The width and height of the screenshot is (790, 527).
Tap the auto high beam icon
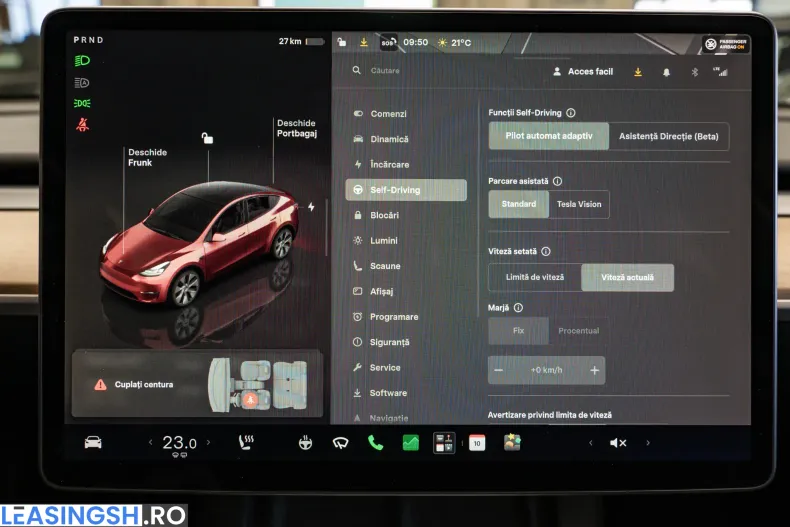82,82
